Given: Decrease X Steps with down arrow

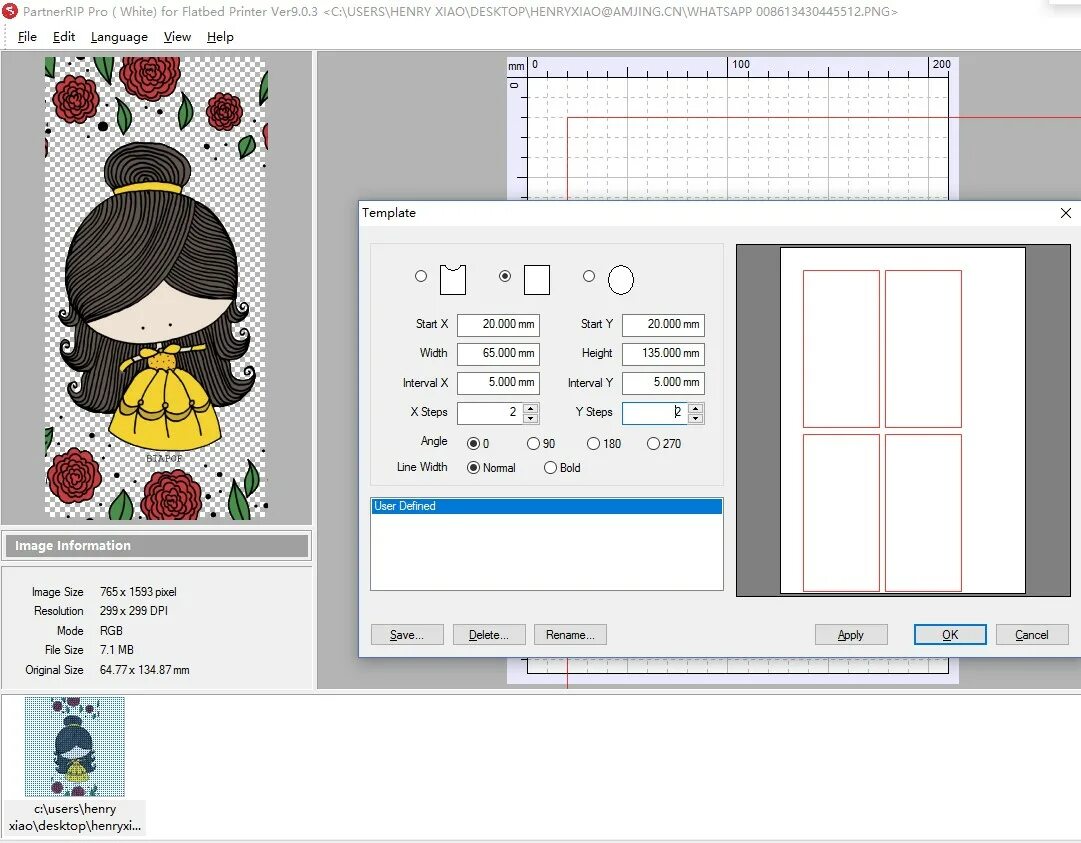Looking at the screenshot, I should click(530, 418).
